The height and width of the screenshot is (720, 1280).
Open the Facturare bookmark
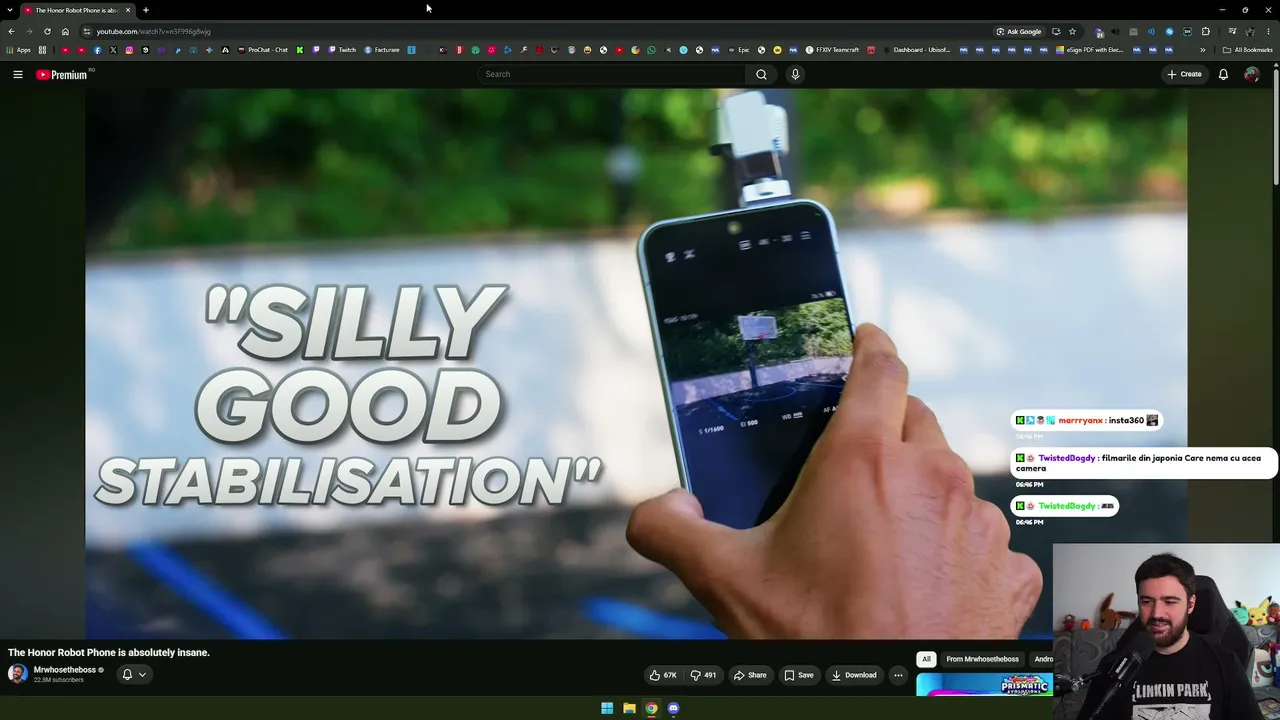[382, 50]
